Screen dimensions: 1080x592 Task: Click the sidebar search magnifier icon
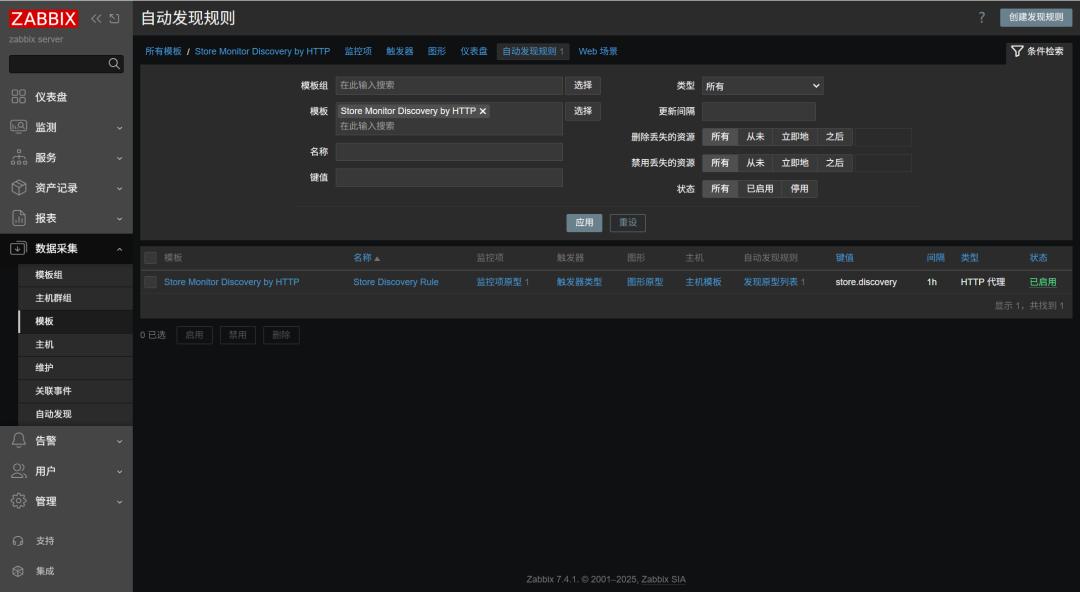pos(114,63)
